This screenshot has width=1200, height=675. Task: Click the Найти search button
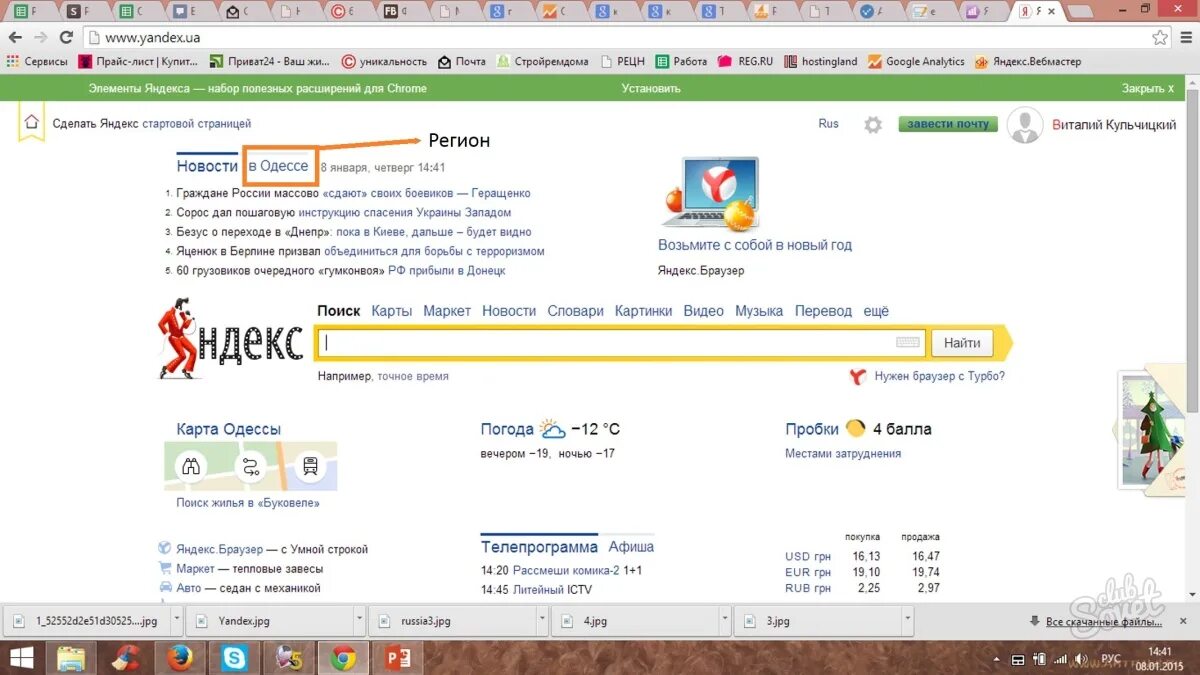coord(962,343)
